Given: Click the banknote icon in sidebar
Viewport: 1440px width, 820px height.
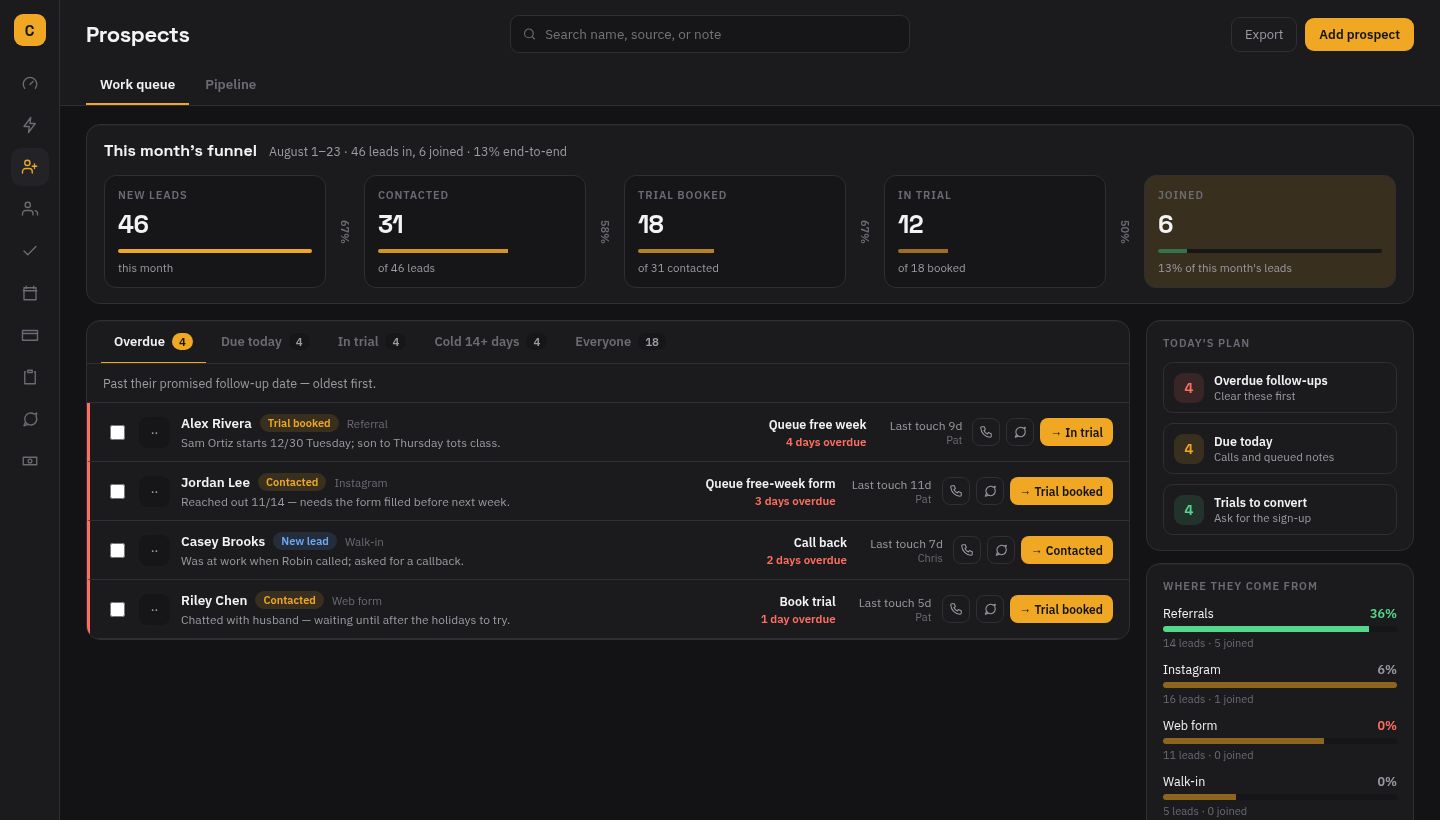Looking at the screenshot, I should (x=30, y=461).
